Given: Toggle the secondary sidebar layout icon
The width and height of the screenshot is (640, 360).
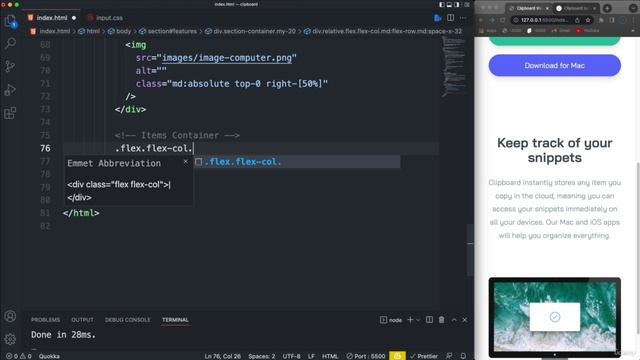Looking at the screenshot, I should pyautogui.click(x=457, y=4).
